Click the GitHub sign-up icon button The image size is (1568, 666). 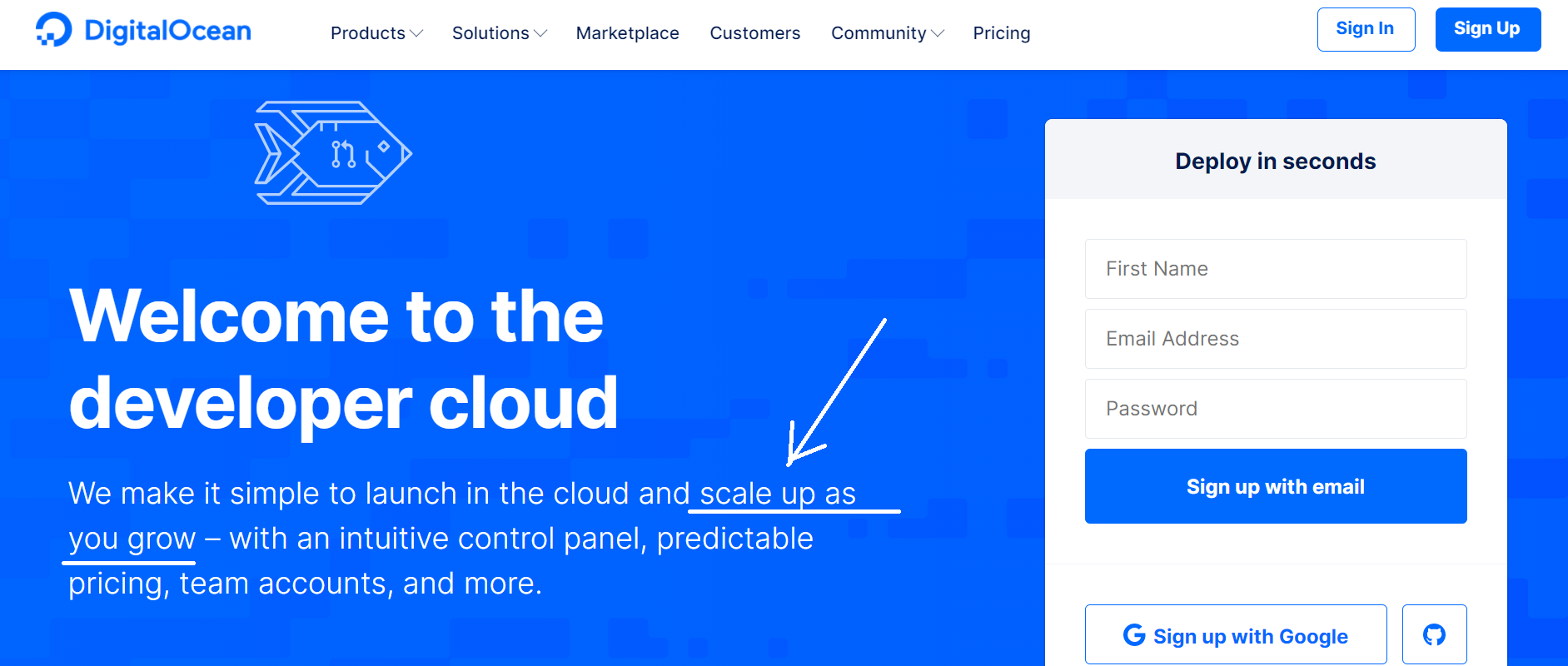[x=1434, y=635]
